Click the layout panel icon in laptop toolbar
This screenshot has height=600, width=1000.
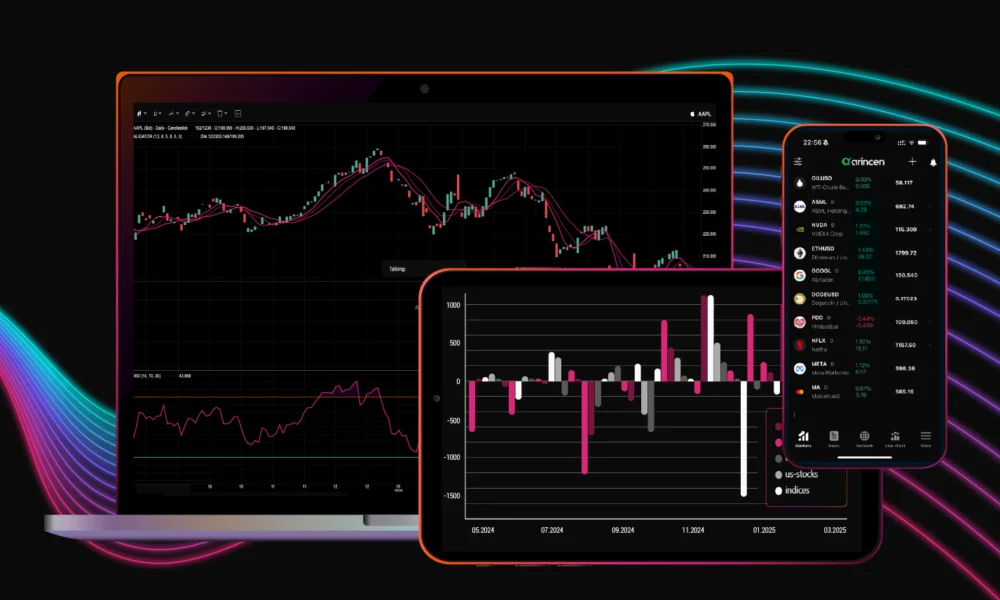point(238,113)
